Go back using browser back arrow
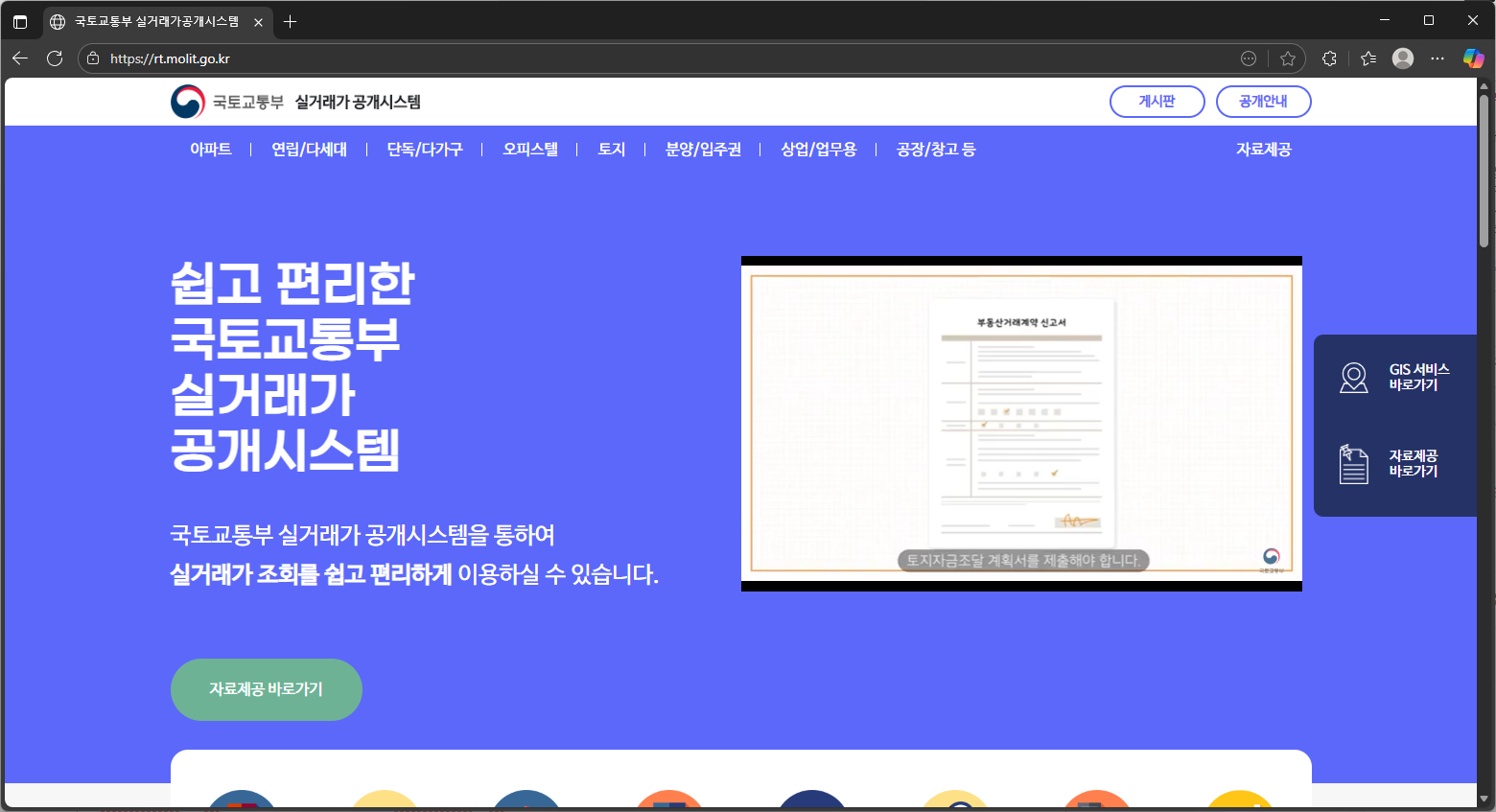1496x812 pixels. [x=20, y=58]
